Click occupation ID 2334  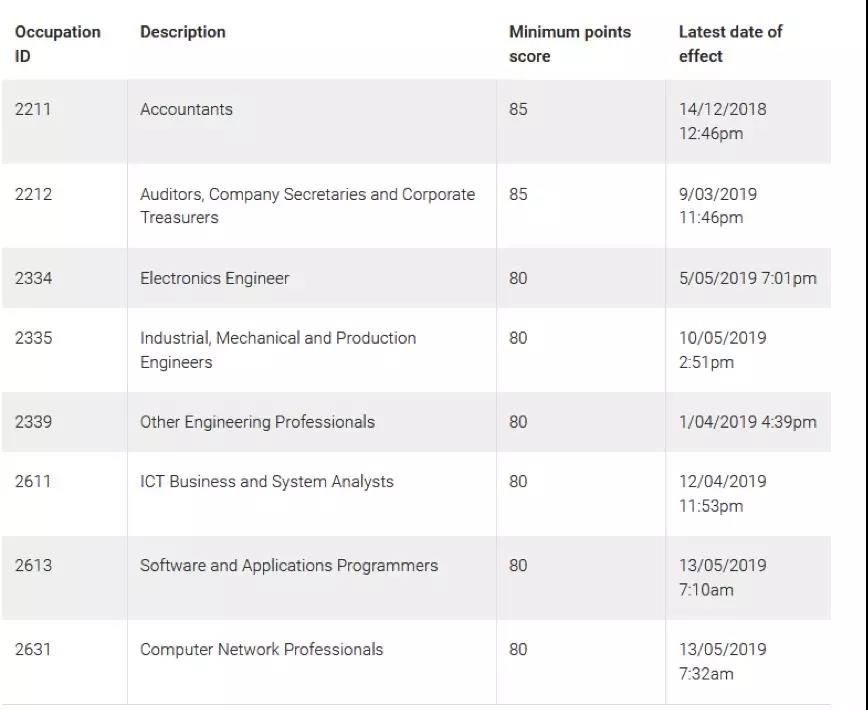pos(33,278)
